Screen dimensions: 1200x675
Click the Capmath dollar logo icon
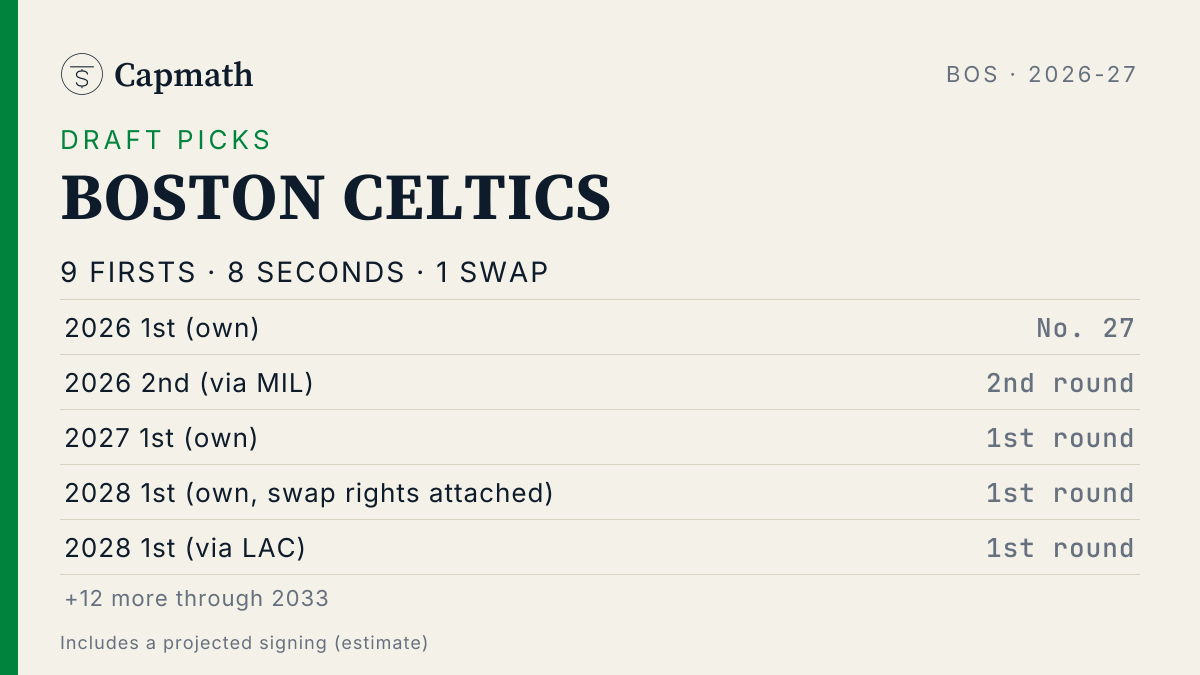coord(82,74)
